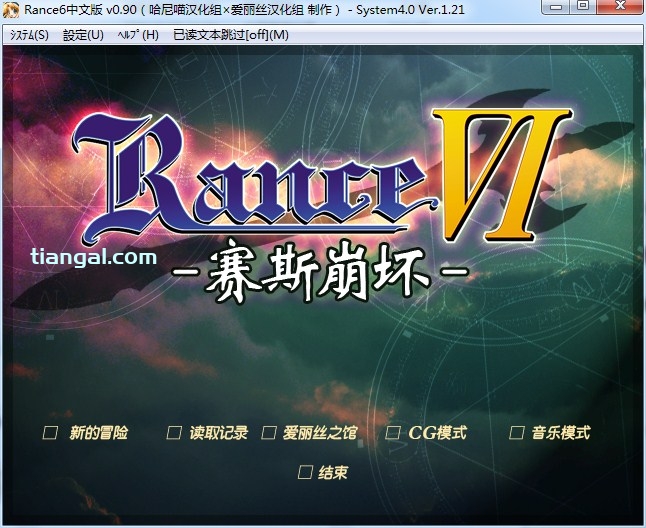The height and width of the screenshot is (528, 646).
Task: Open the ヘルプ(H) help menu
Action: (x=138, y=35)
